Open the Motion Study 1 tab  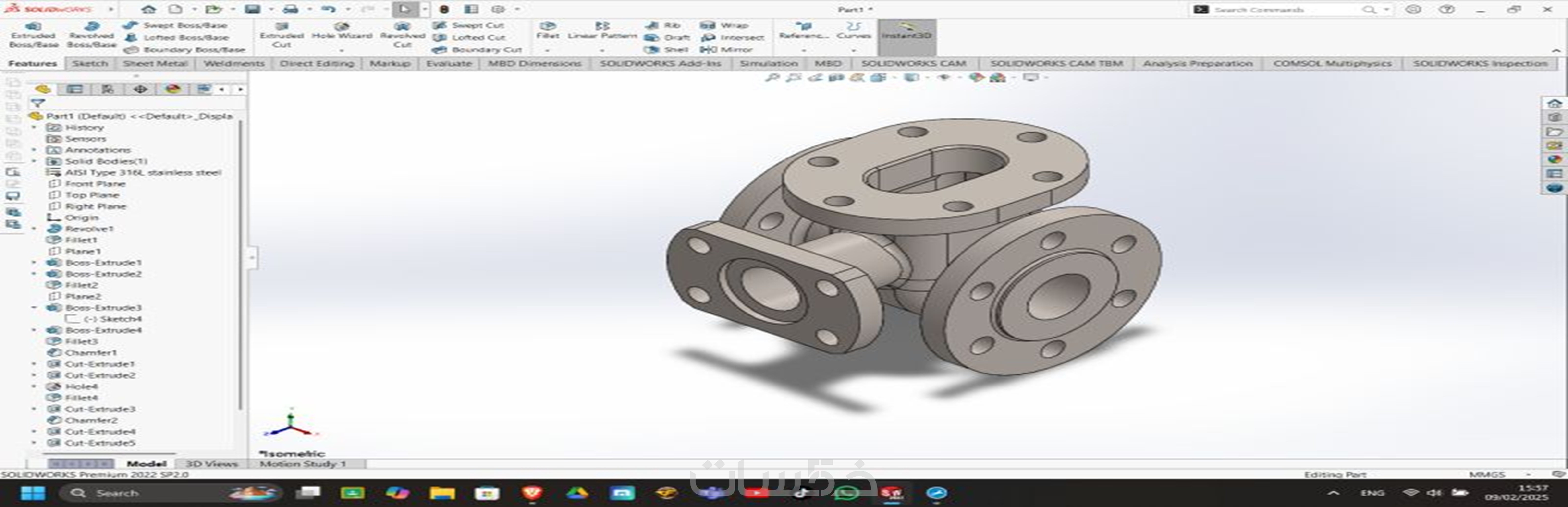click(303, 464)
